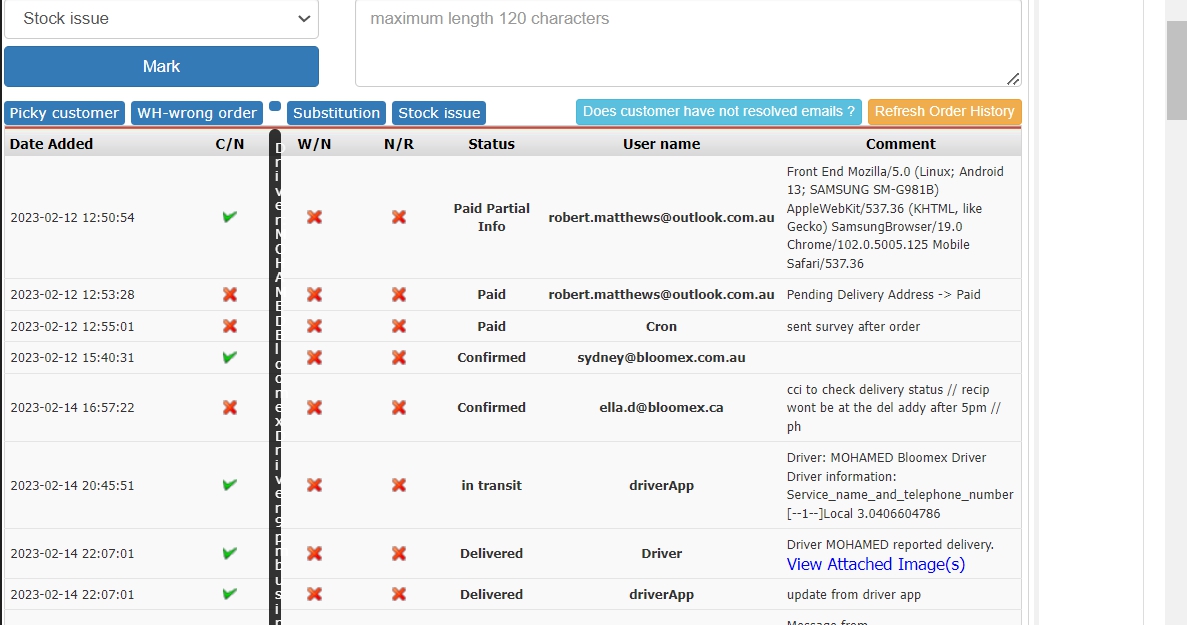Click comment 'update from driver app'
This screenshot has height=625, width=1187.
pyautogui.click(x=854, y=594)
